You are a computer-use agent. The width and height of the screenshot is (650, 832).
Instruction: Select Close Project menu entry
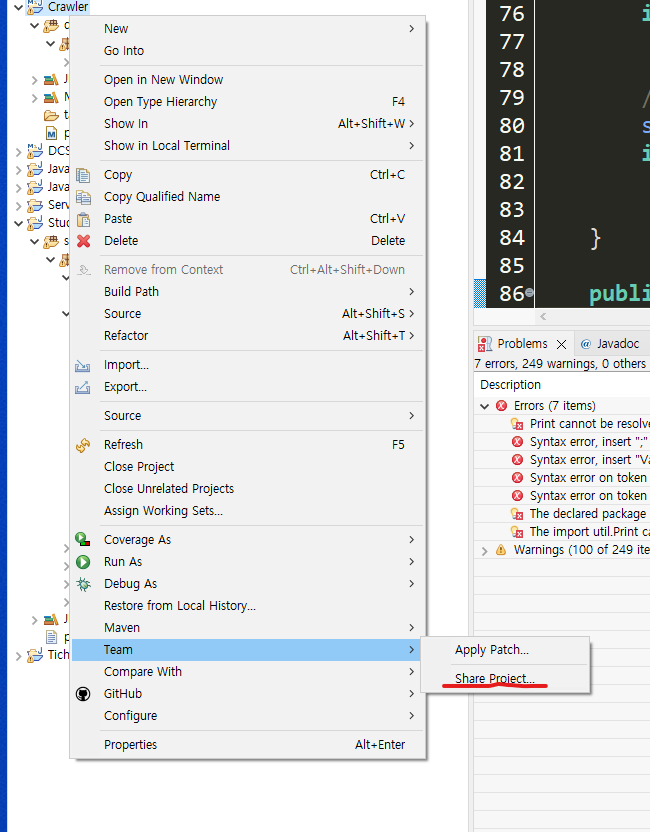click(247, 467)
